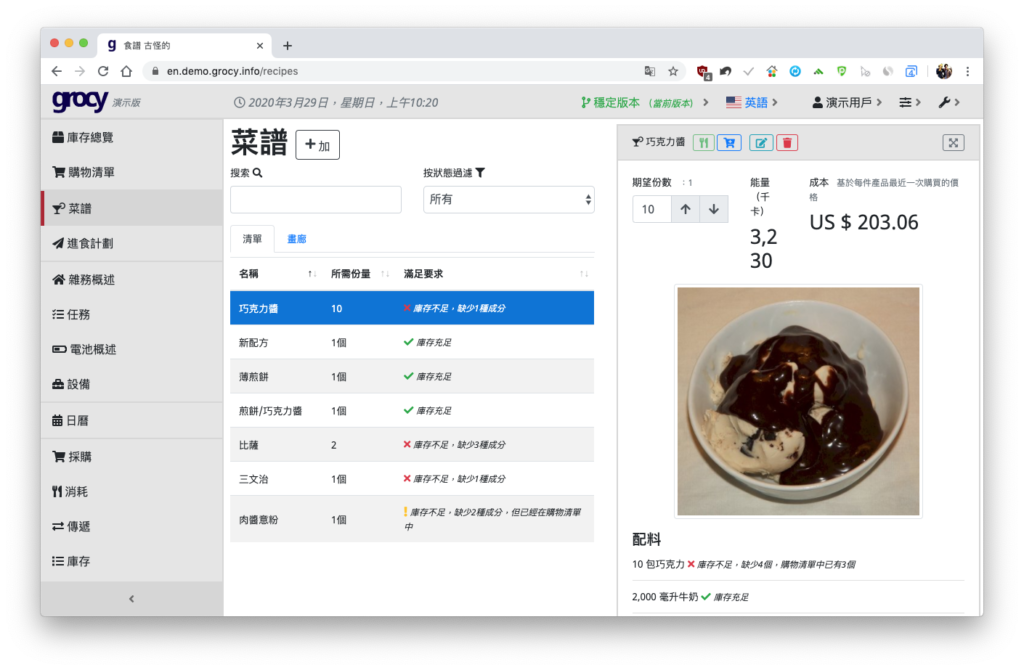Open 庫存 inventory in sidebar
1024x670 pixels.
point(132,561)
